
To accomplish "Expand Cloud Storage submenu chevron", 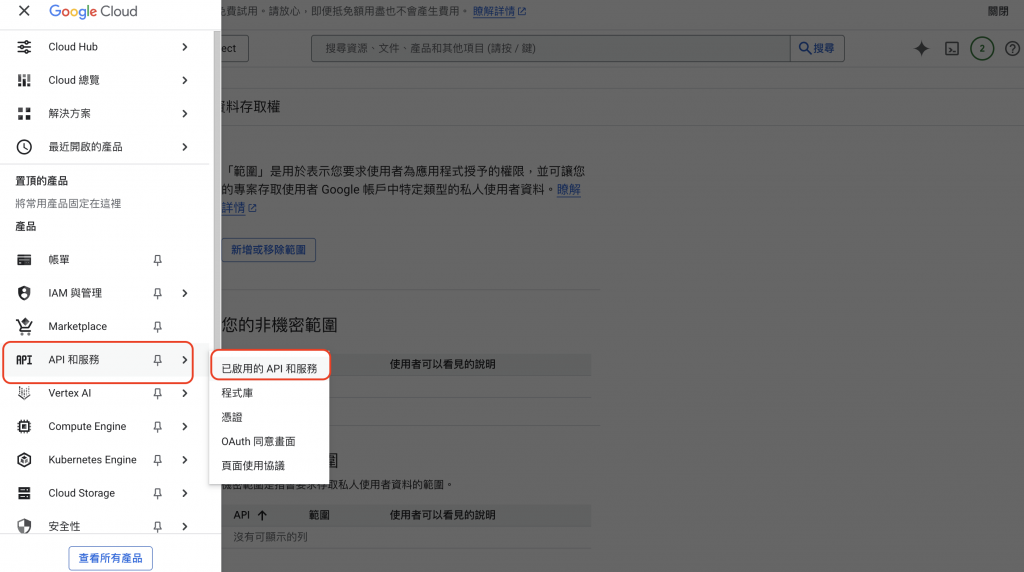I will coord(185,493).
